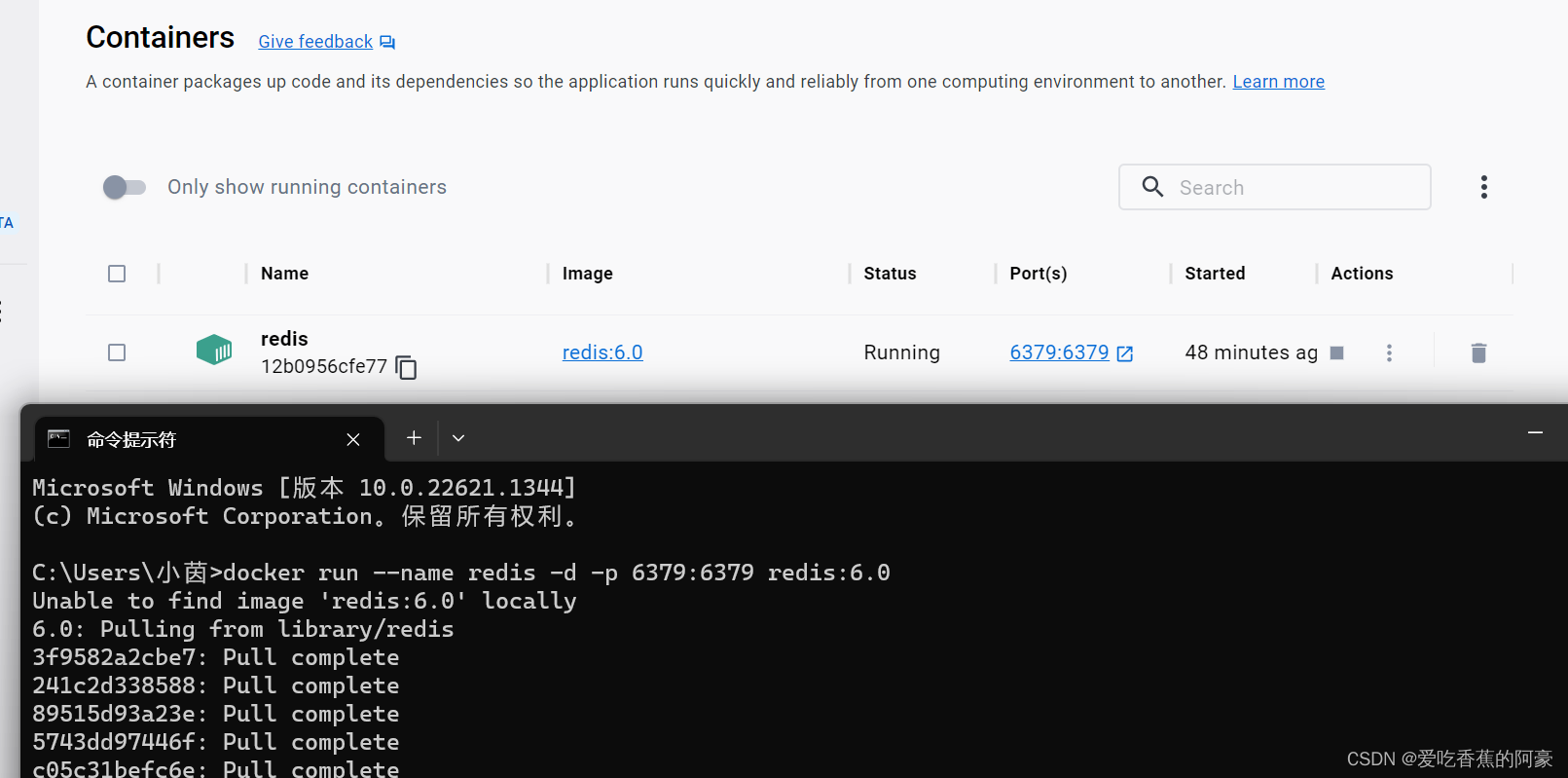This screenshot has height=778, width=1568.
Task: Click the Actions column header
Action: coord(1362,274)
